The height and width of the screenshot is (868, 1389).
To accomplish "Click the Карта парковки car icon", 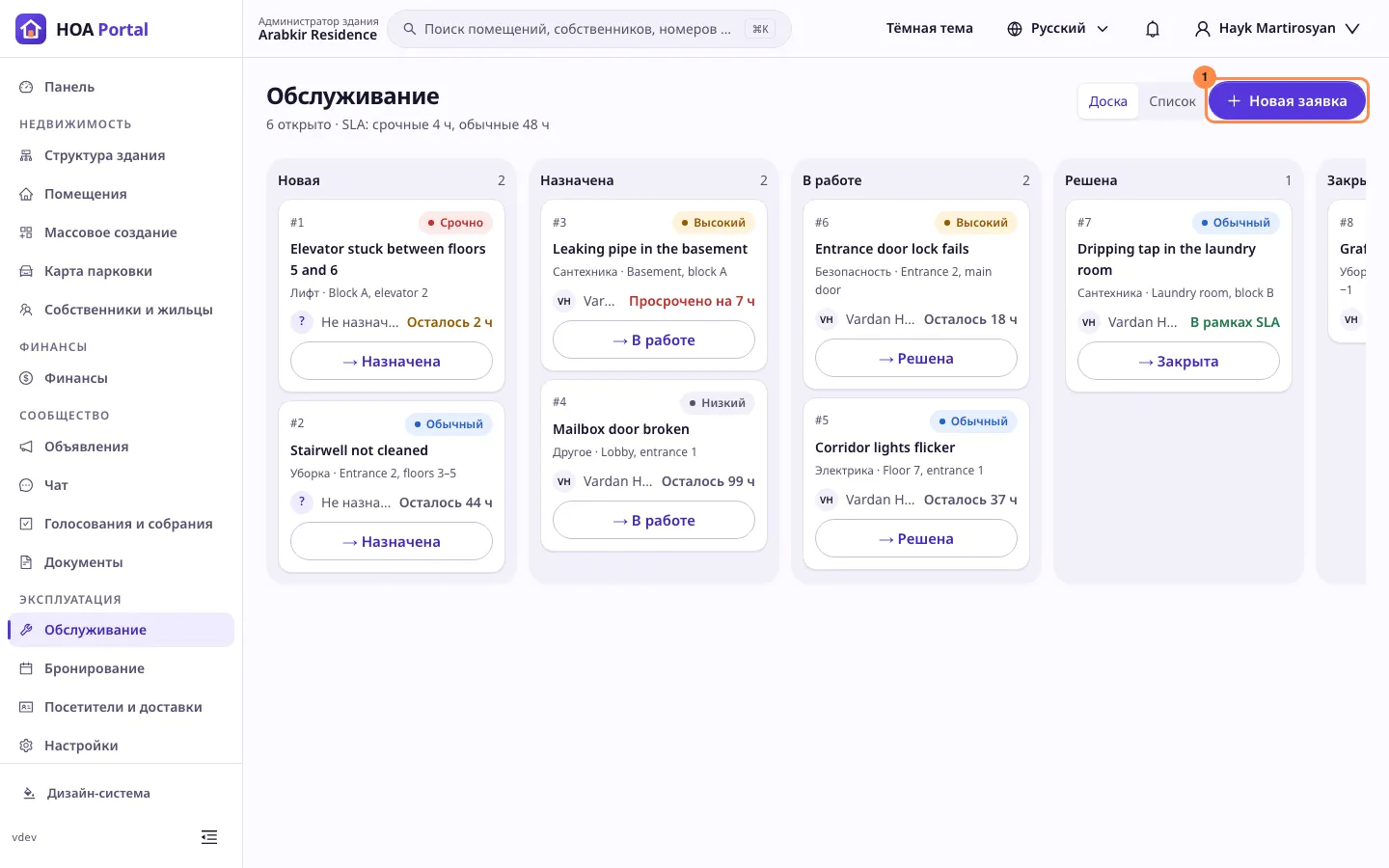I will tap(26, 271).
